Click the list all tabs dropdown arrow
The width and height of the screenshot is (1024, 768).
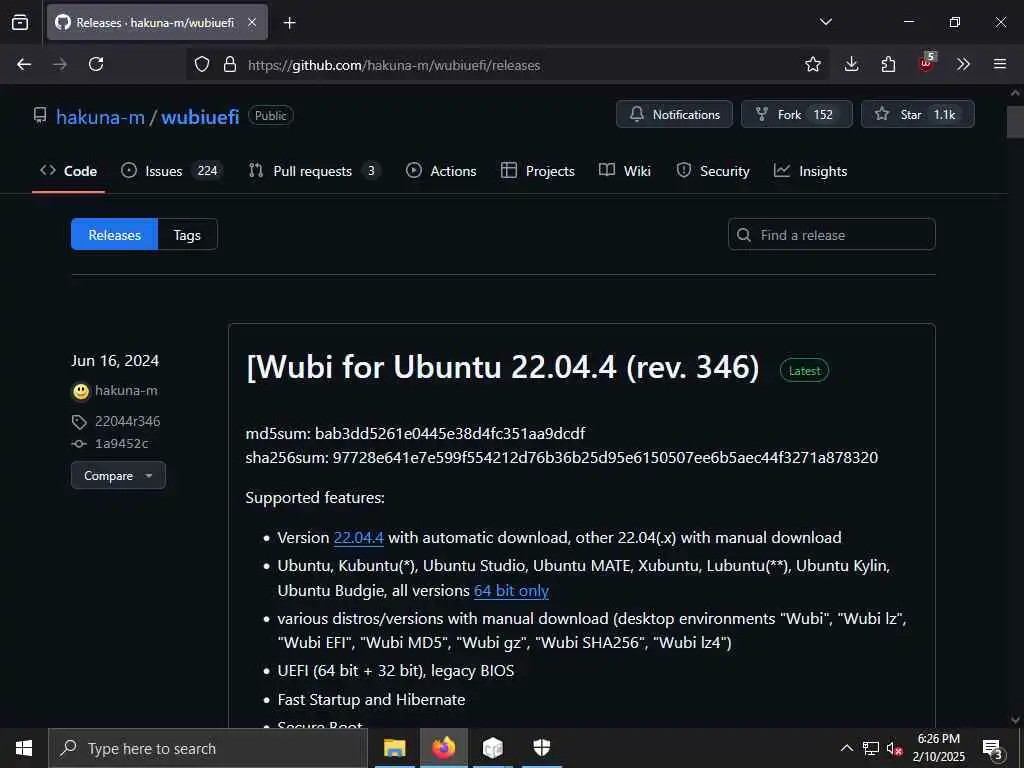(x=826, y=22)
